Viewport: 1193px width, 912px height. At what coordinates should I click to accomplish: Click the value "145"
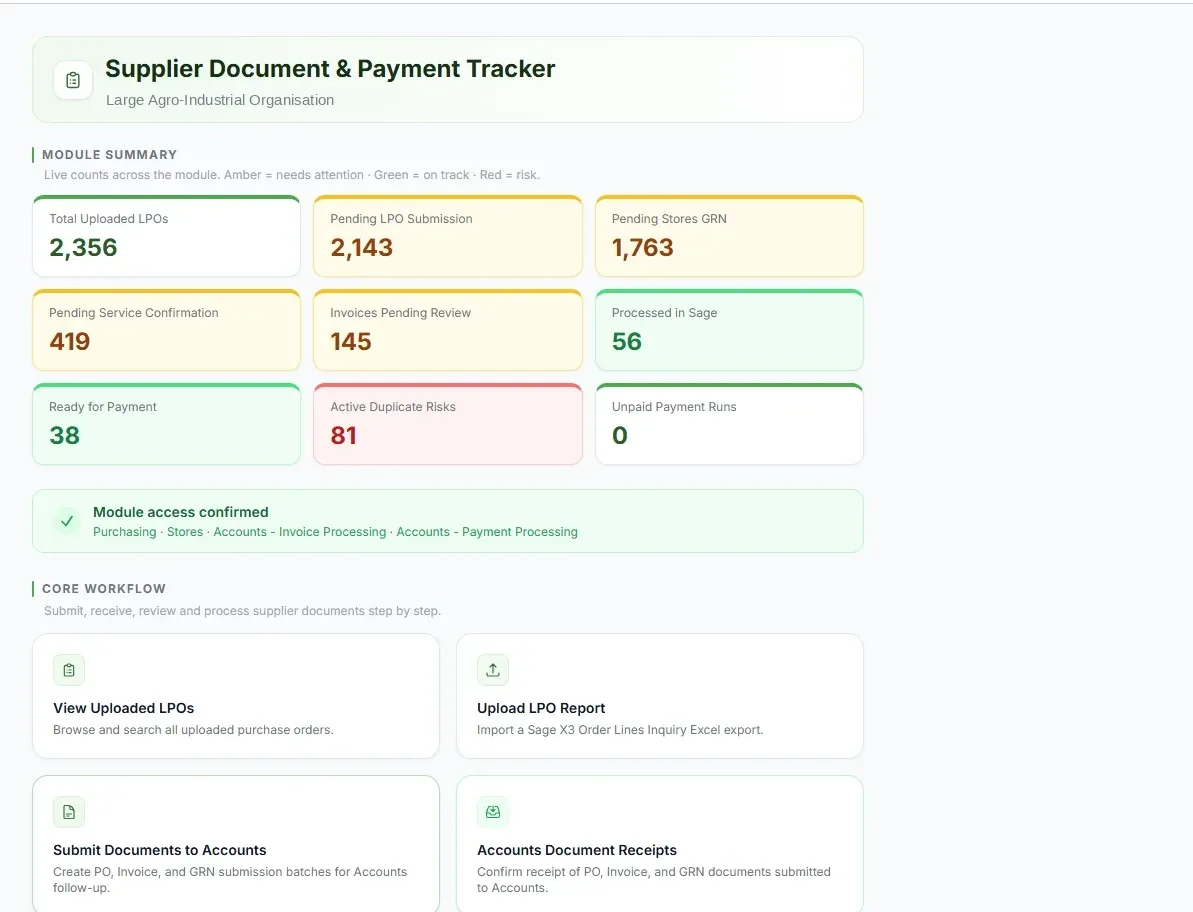[x=351, y=342]
